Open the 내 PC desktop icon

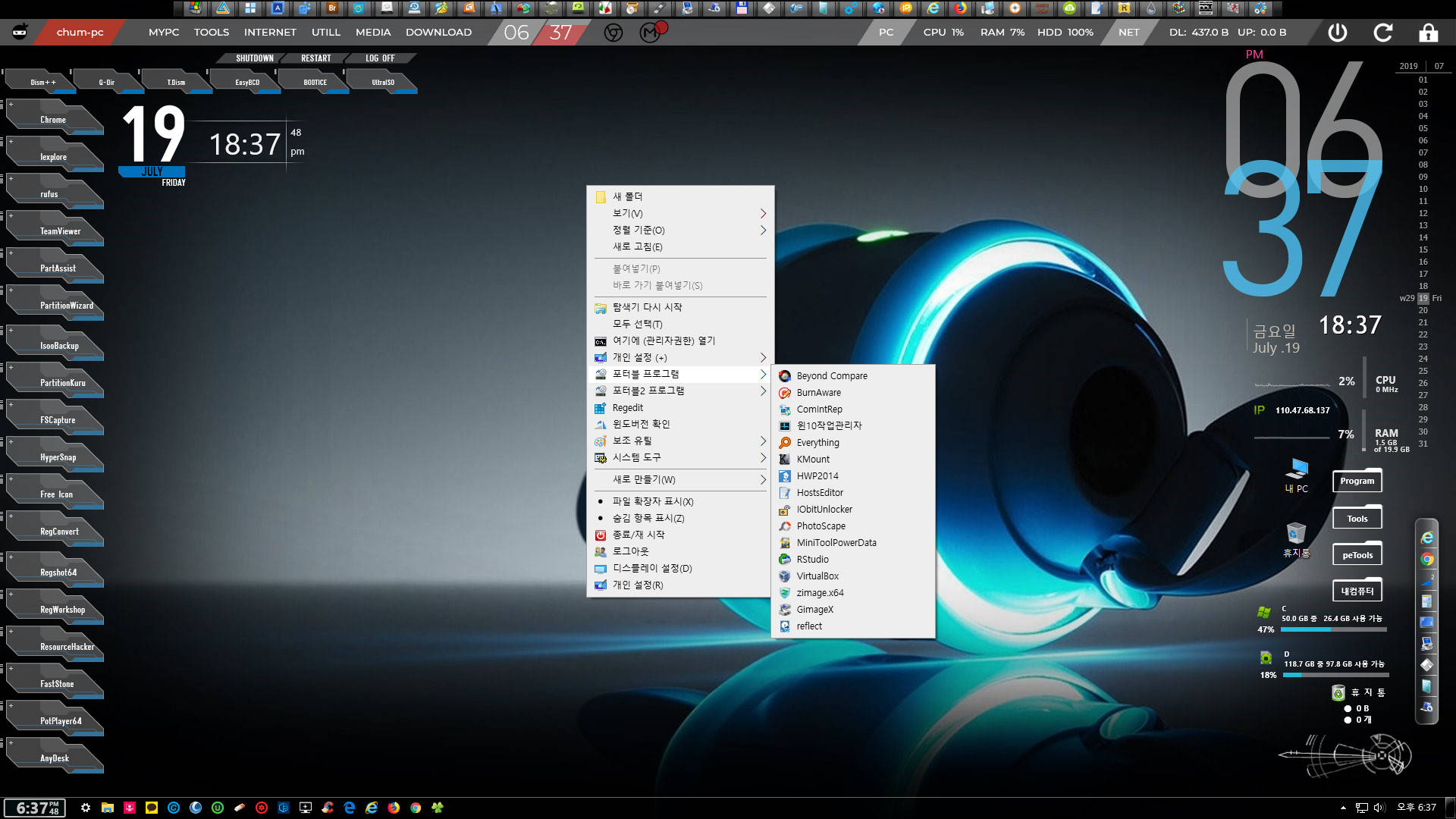pyautogui.click(x=1297, y=476)
